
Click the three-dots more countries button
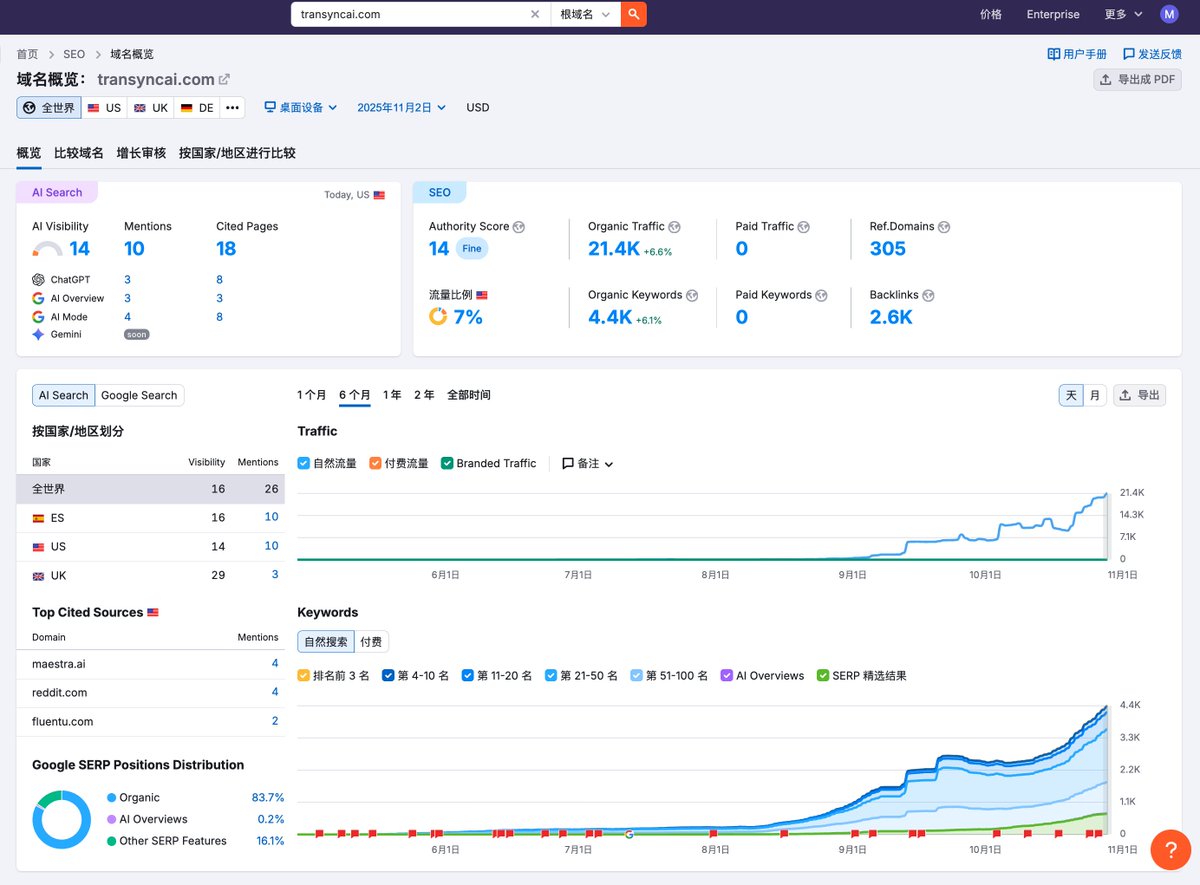tap(232, 108)
